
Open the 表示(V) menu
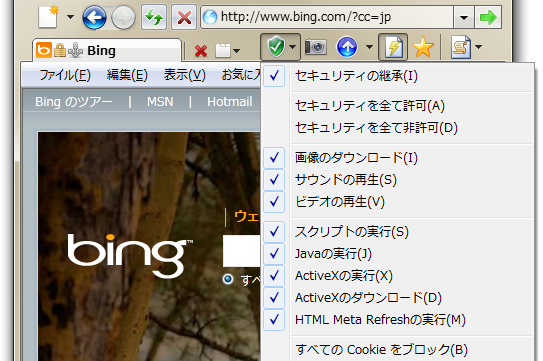pos(185,74)
